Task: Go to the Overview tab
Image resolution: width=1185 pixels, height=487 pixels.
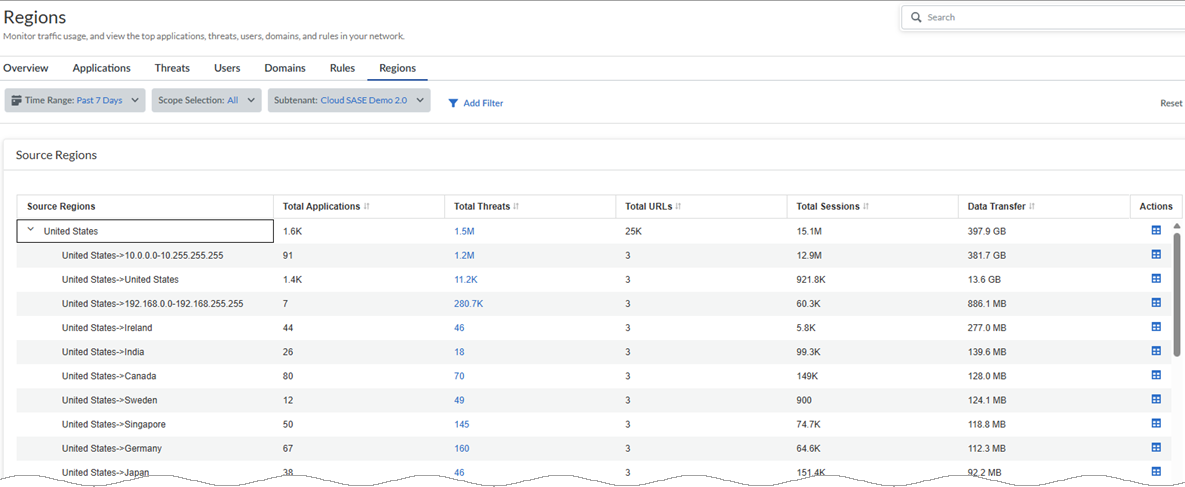Action: (x=26, y=68)
